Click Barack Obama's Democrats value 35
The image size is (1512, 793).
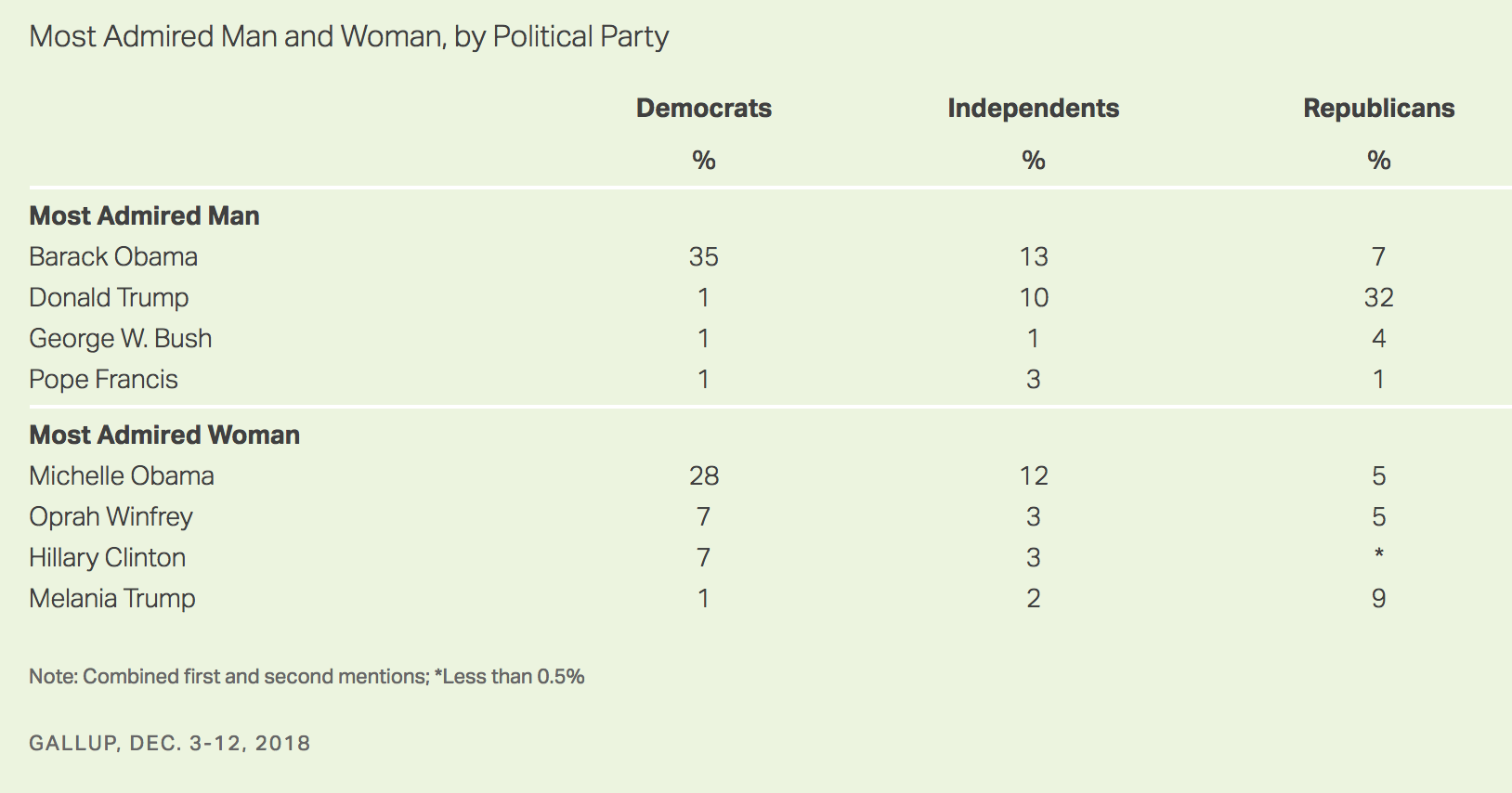(x=704, y=256)
